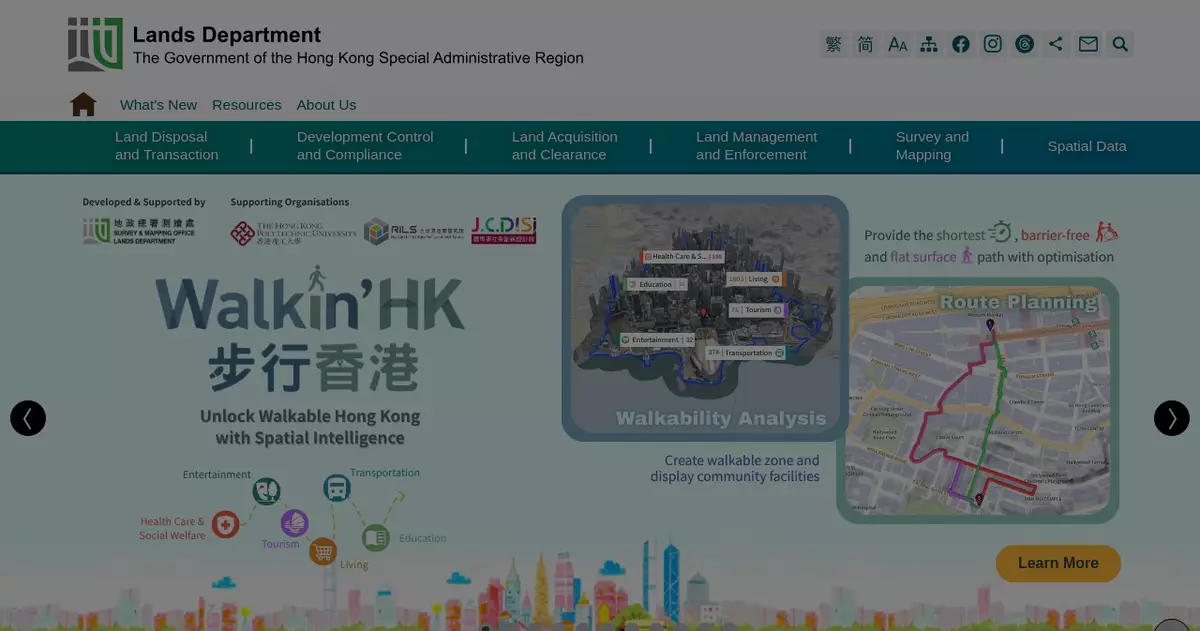Open Land Acquisition and Clearance section
Viewport: 1200px width, 631px height.
coord(564,146)
